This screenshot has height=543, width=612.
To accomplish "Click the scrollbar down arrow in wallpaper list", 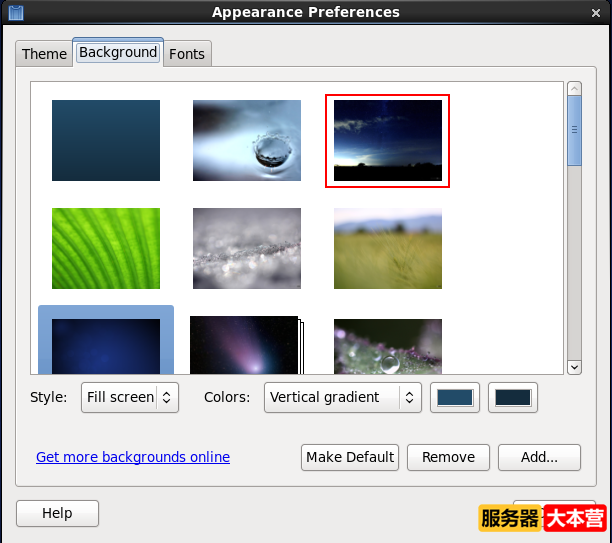I will point(574,367).
